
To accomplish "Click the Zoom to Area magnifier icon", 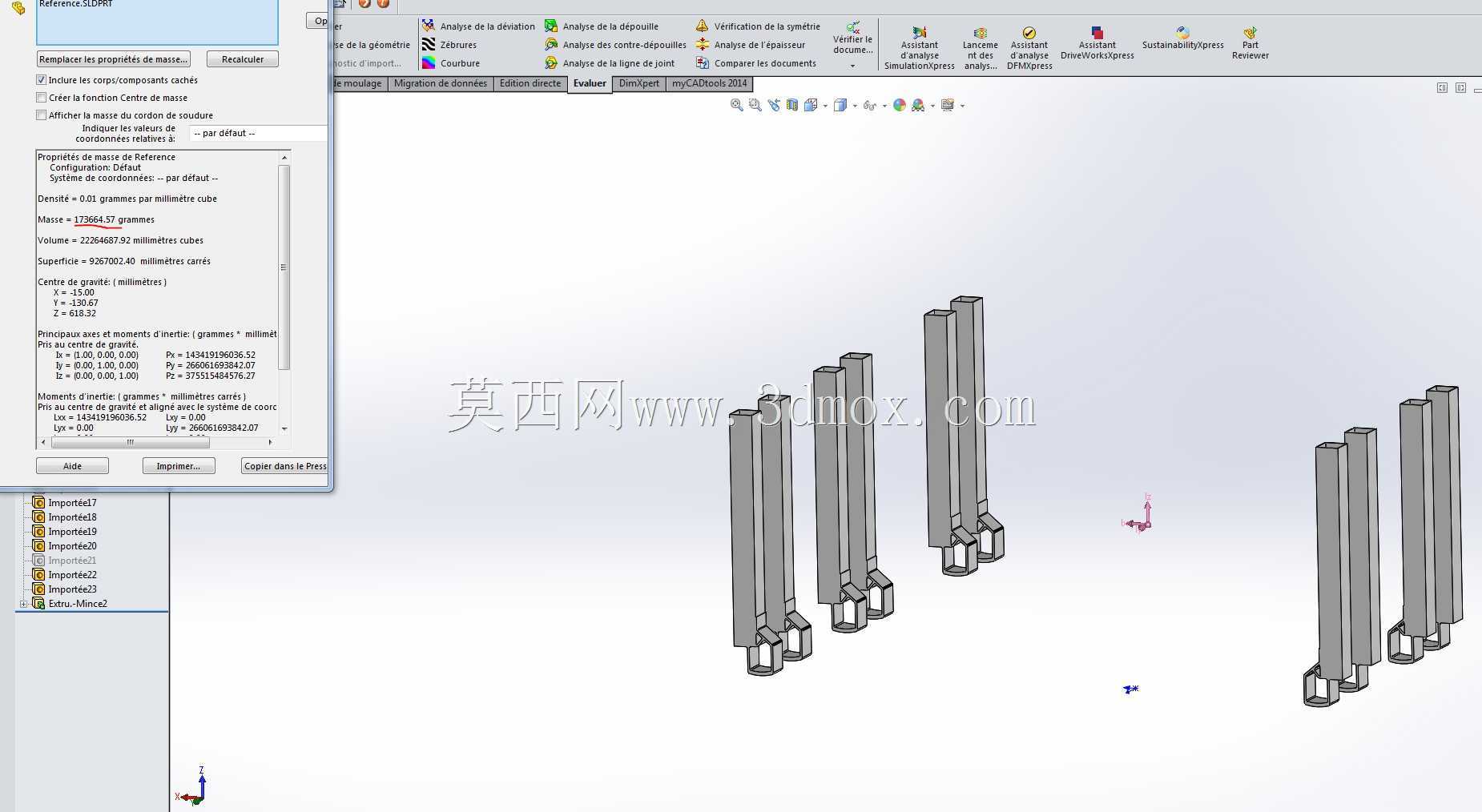I will point(755,105).
